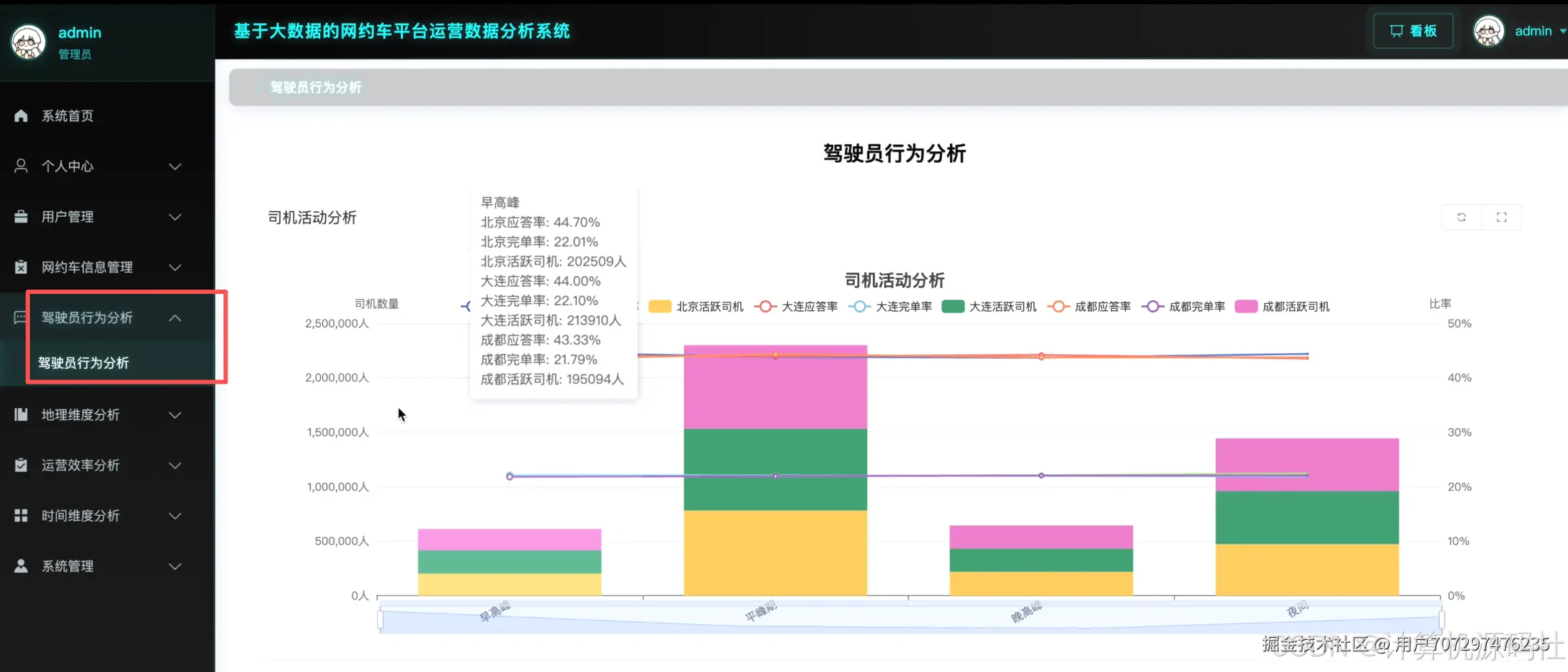Select the 驾驶员行为分析 submenu entry
The image size is (1568, 672).
[x=107, y=362]
